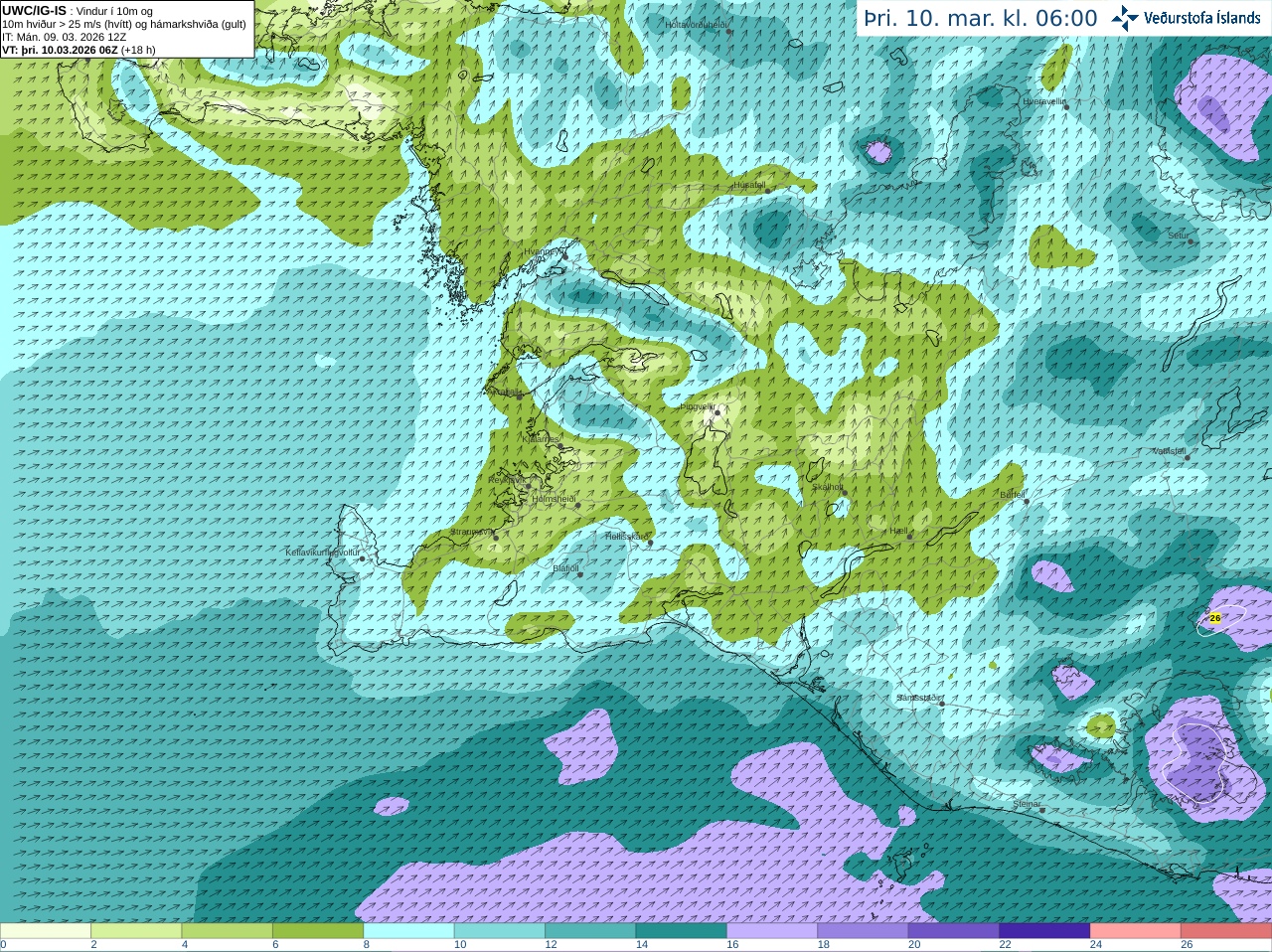
Task: Select the Hæll station marker
Action: pos(909,537)
